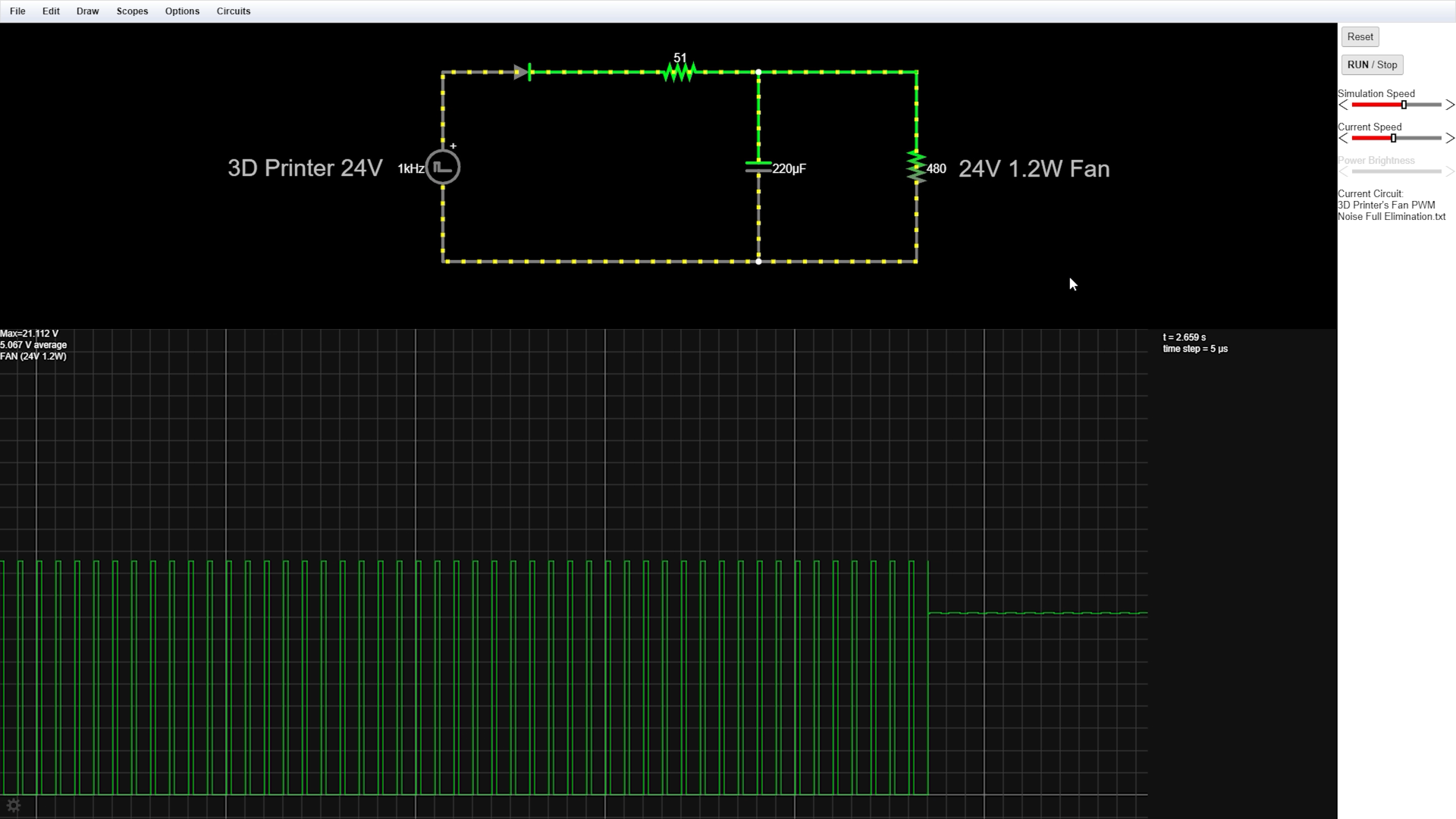The image size is (1456, 819).
Task: Click the increase arrow beside Simulation Speed
Action: (x=1451, y=105)
